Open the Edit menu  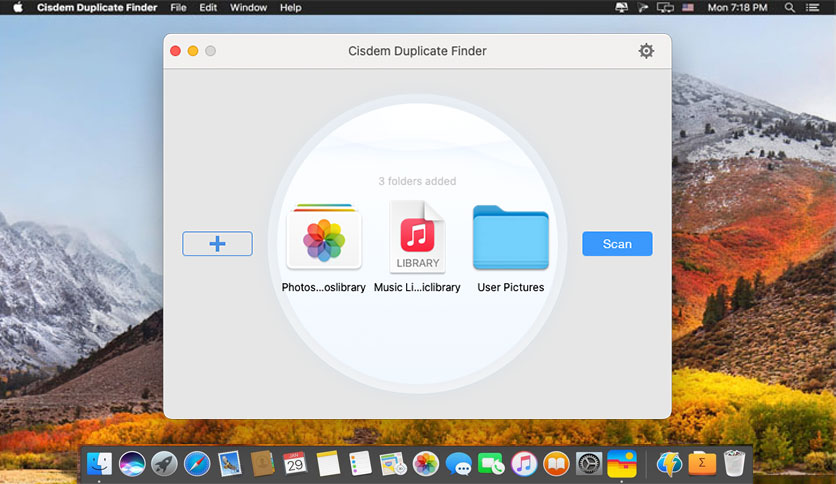point(208,7)
